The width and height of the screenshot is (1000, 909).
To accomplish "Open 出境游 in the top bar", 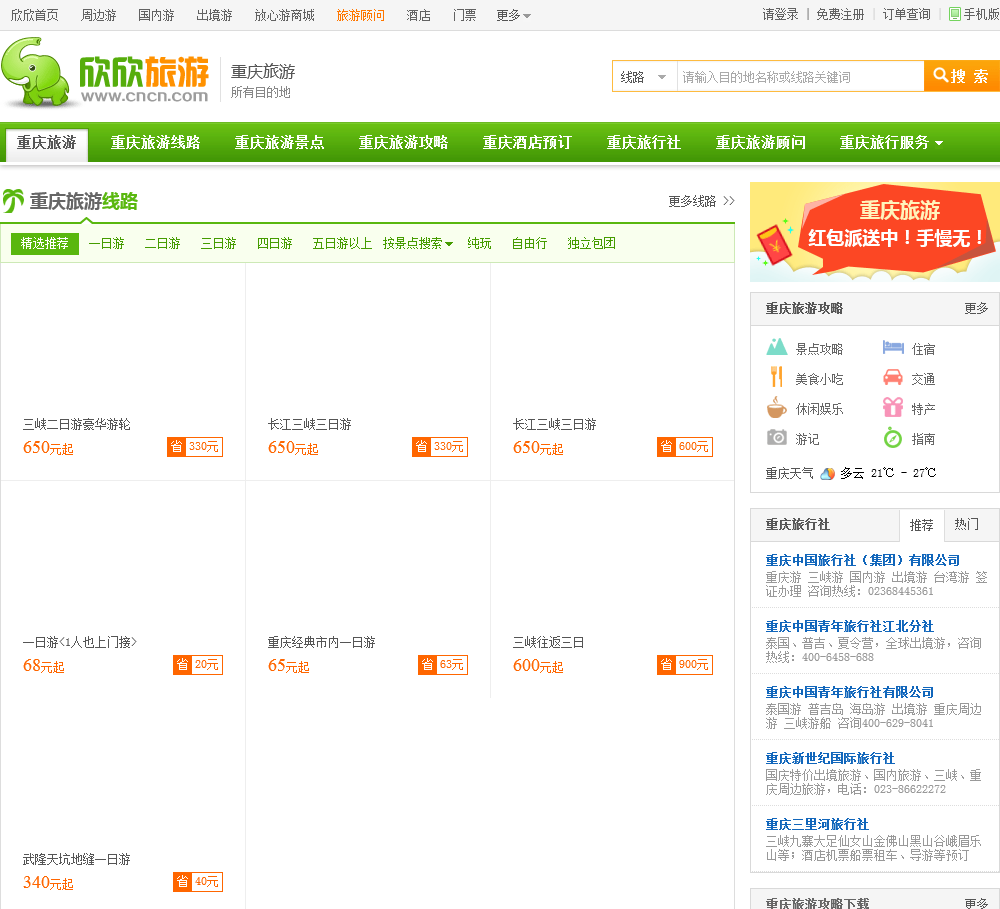I will (214, 15).
